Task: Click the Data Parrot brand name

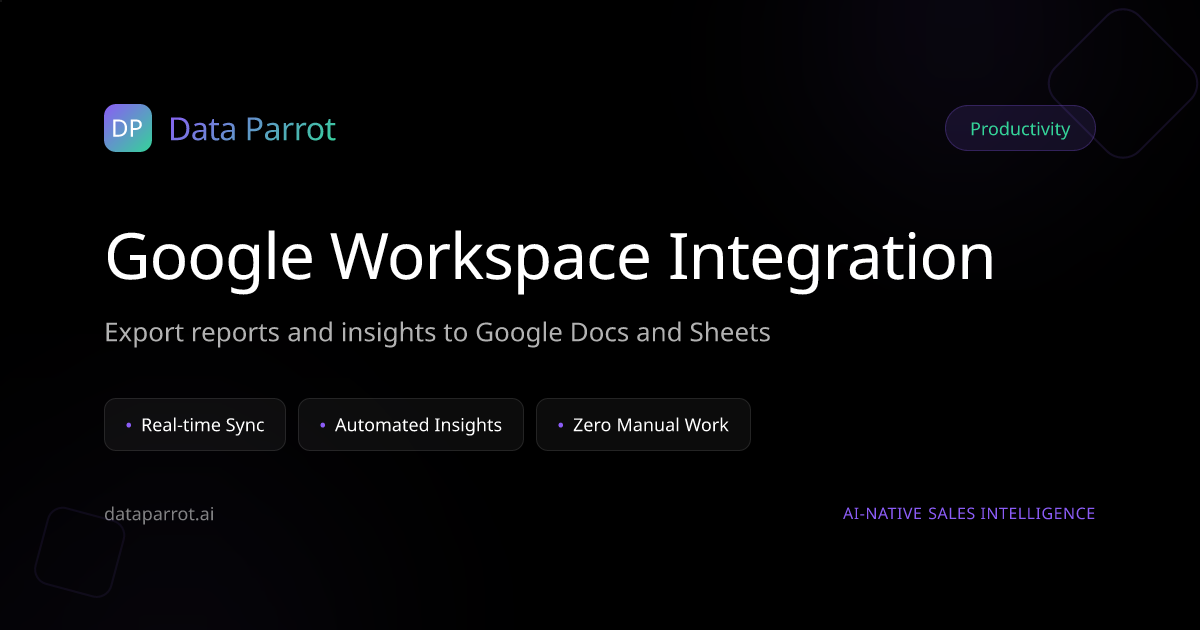Action: pos(252,129)
